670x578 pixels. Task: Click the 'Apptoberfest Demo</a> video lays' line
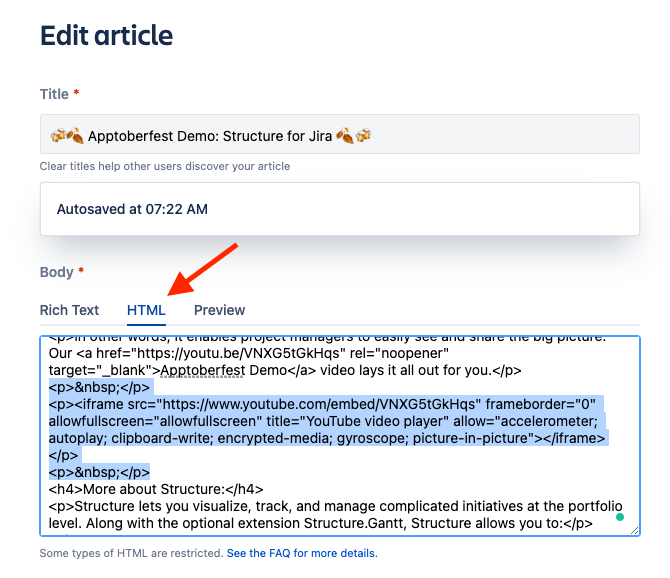(285, 370)
